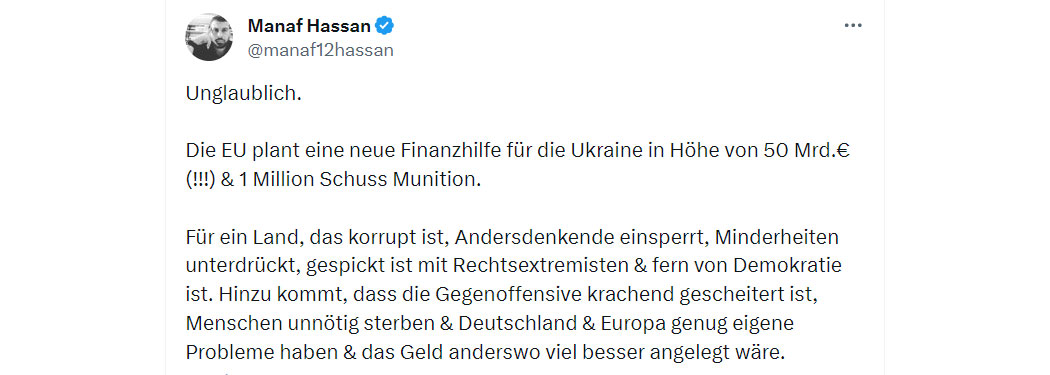Click the word "Demokratie"
This screenshot has height=375, width=1050.
788,266
